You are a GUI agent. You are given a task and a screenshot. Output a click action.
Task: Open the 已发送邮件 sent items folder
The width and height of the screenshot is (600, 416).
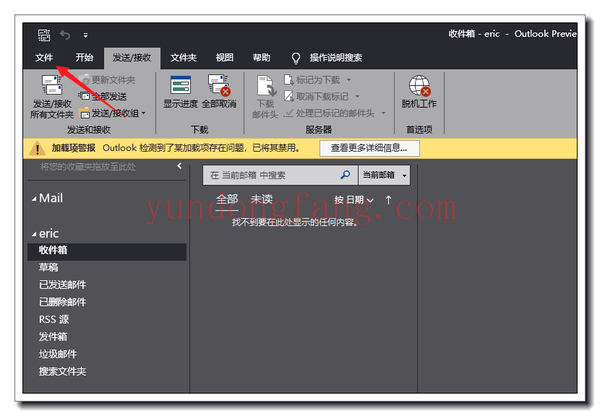click(x=62, y=285)
